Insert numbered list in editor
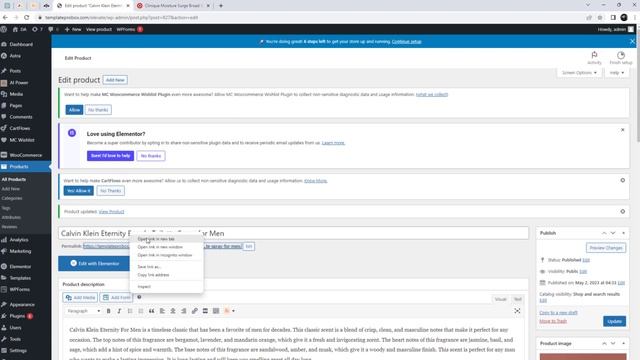 [x=141, y=311]
